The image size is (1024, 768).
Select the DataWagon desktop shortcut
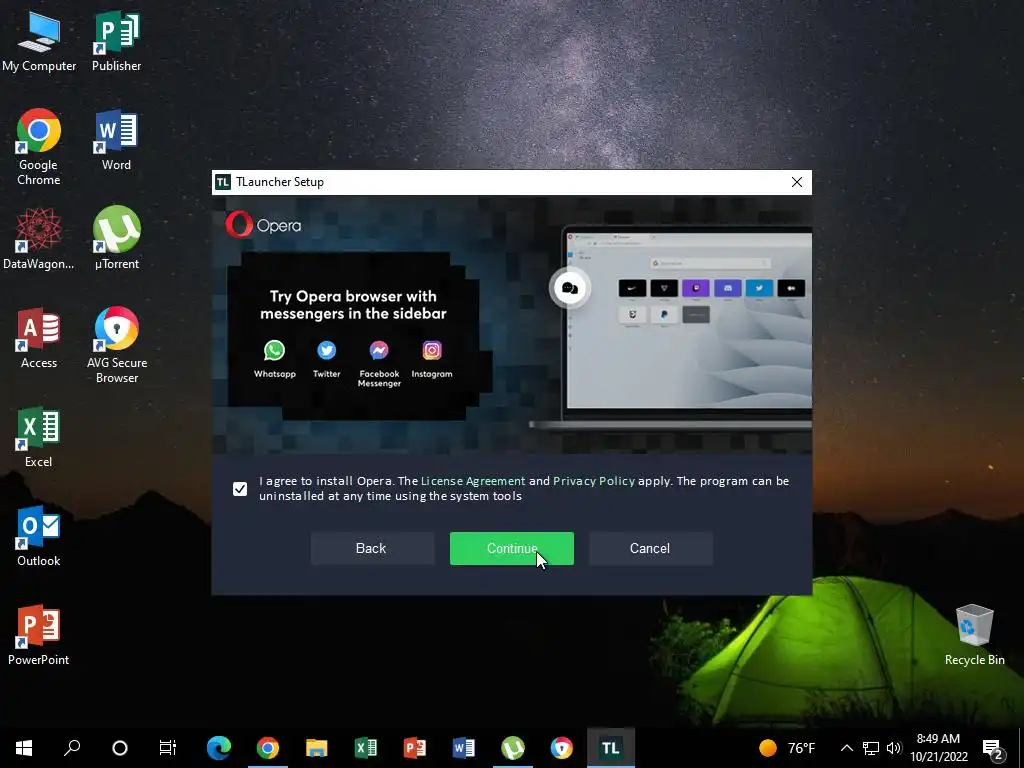click(x=39, y=239)
